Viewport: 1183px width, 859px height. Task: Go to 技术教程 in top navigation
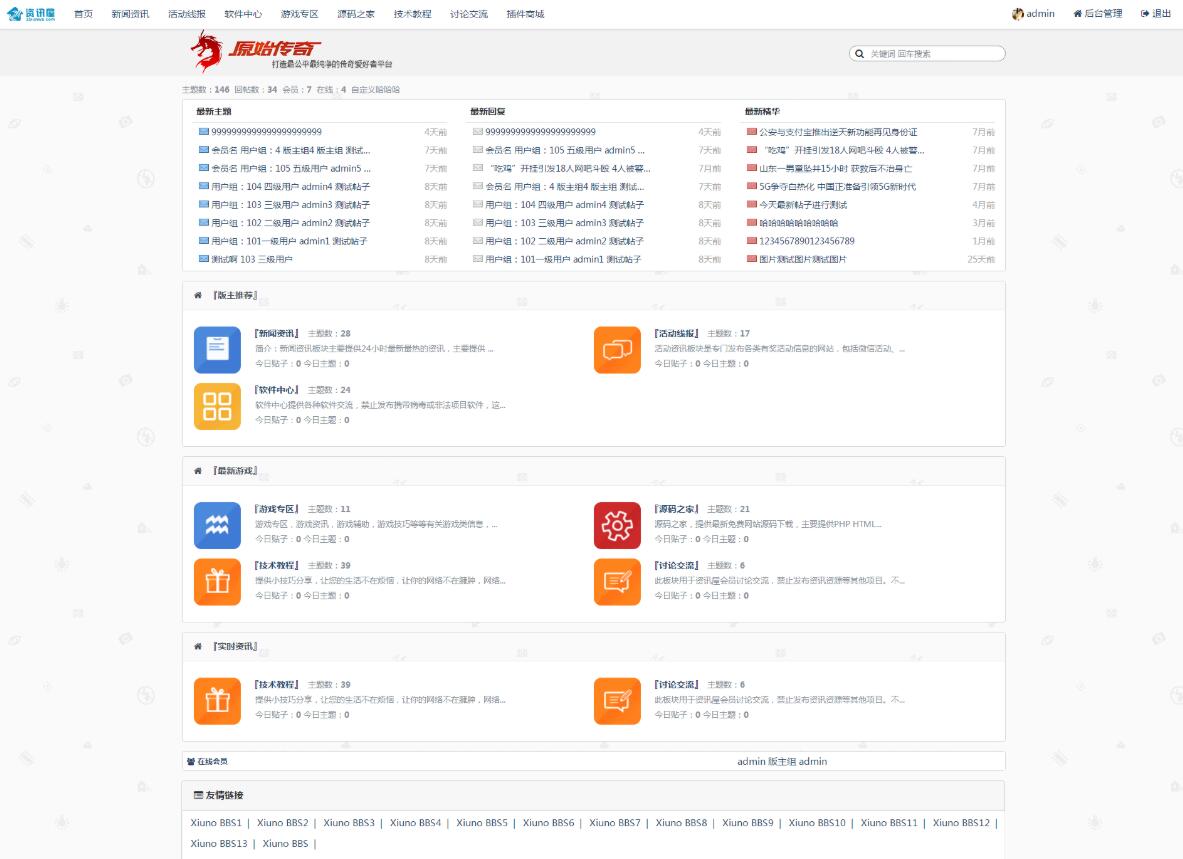(x=412, y=14)
